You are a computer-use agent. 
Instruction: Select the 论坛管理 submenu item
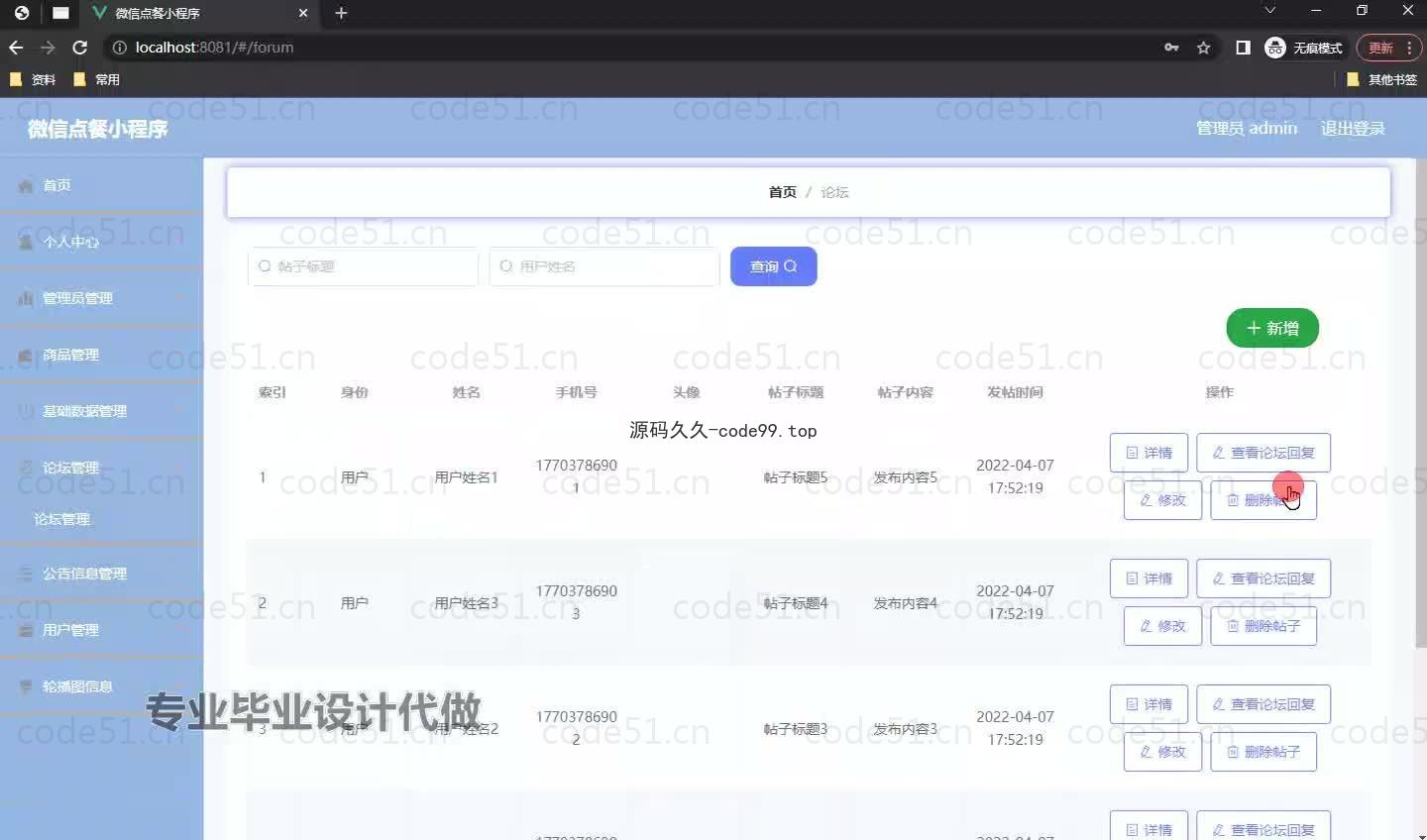click(101, 519)
